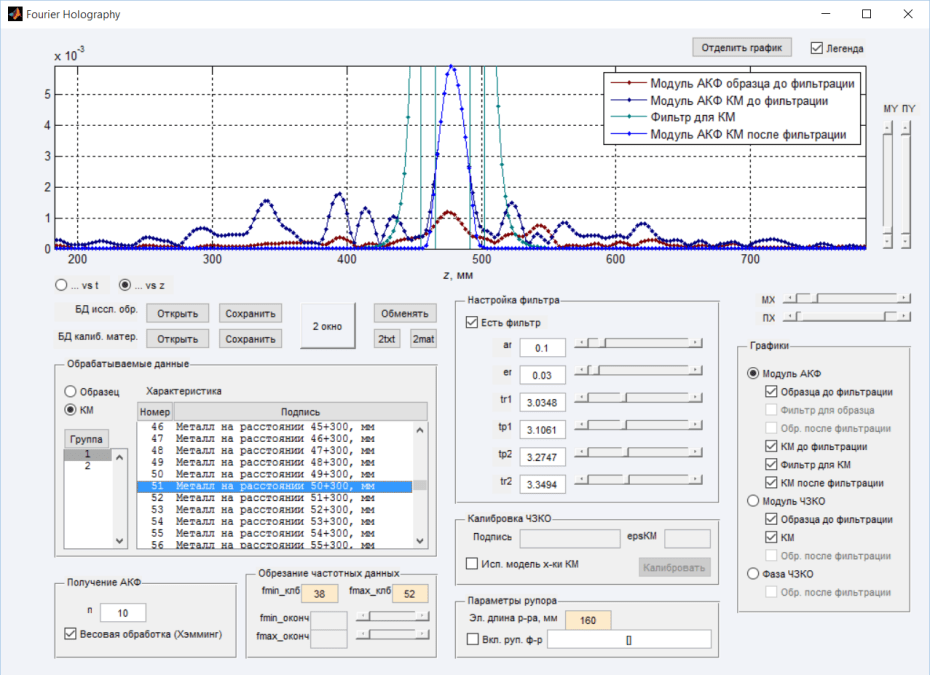930x675 pixels.
Task: Disable Весовая обработка (Хэмминг)
Action: pyautogui.click(x=72, y=632)
